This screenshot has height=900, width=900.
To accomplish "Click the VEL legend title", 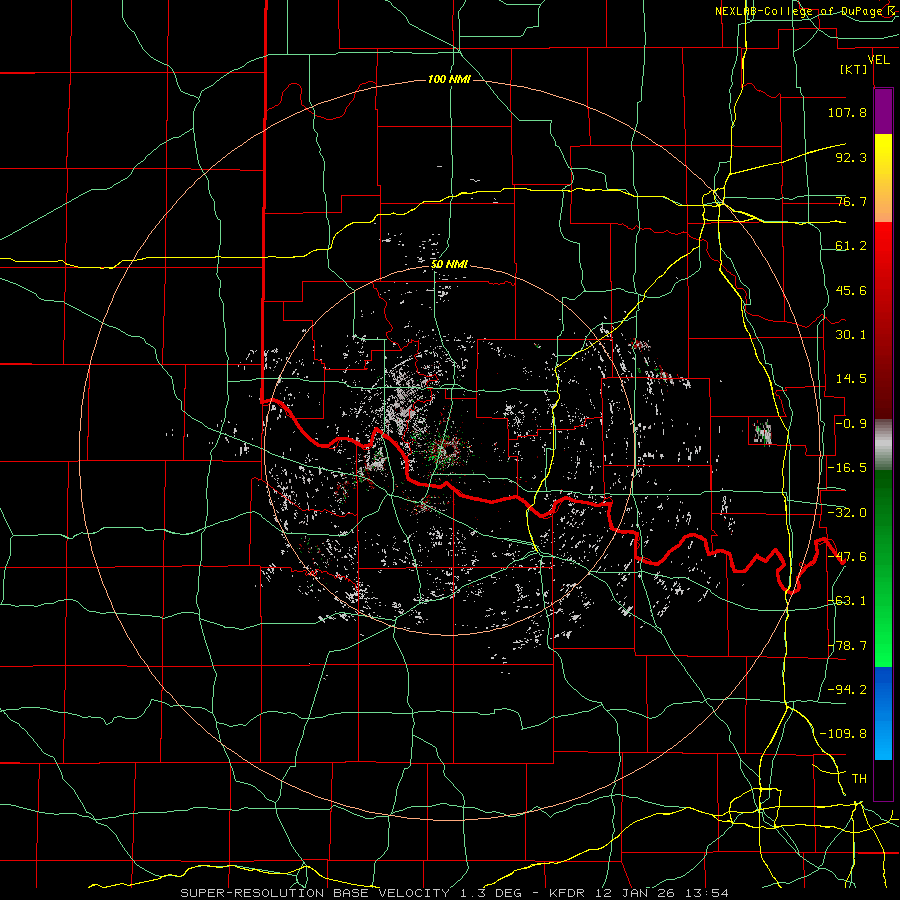I will (x=878, y=60).
